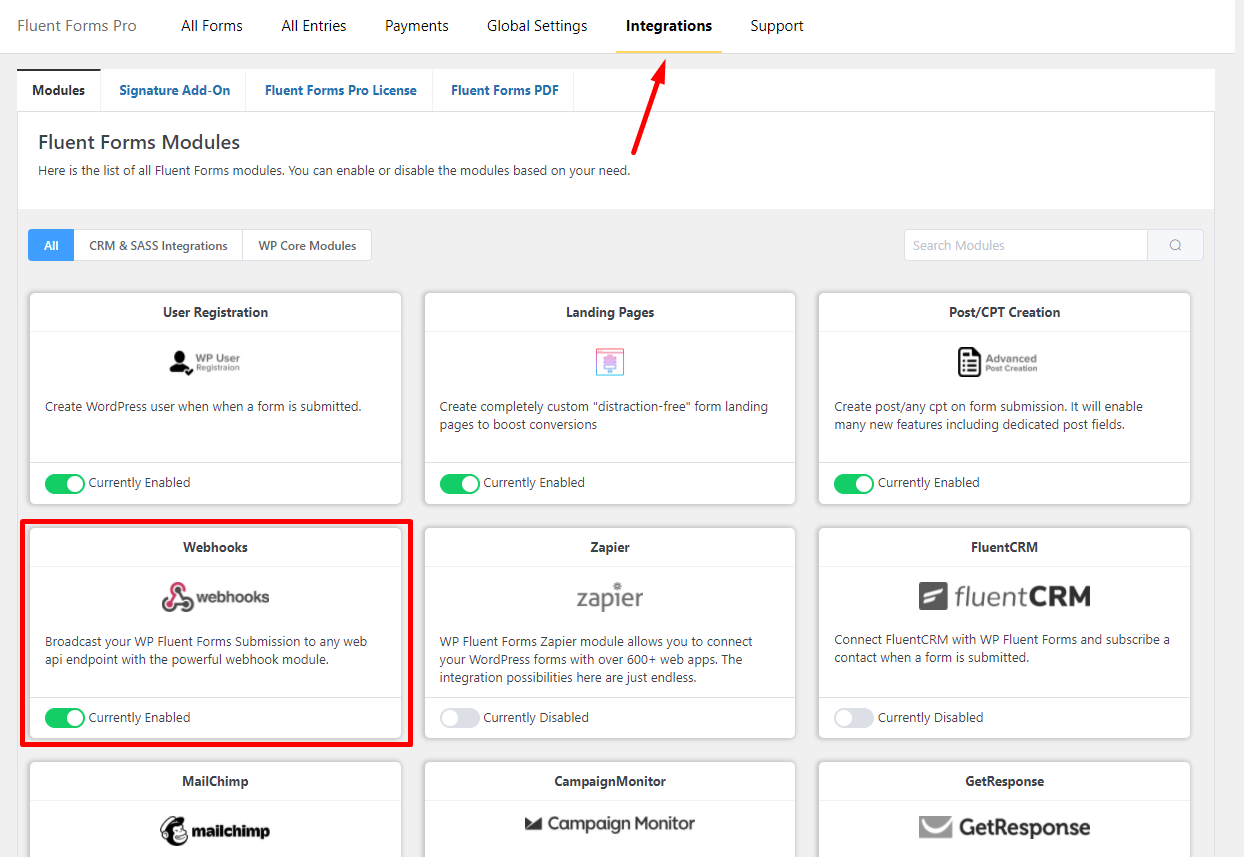Switch to the Modules tab
This screenshot has width=1244, height=857.
click(59, 90)
